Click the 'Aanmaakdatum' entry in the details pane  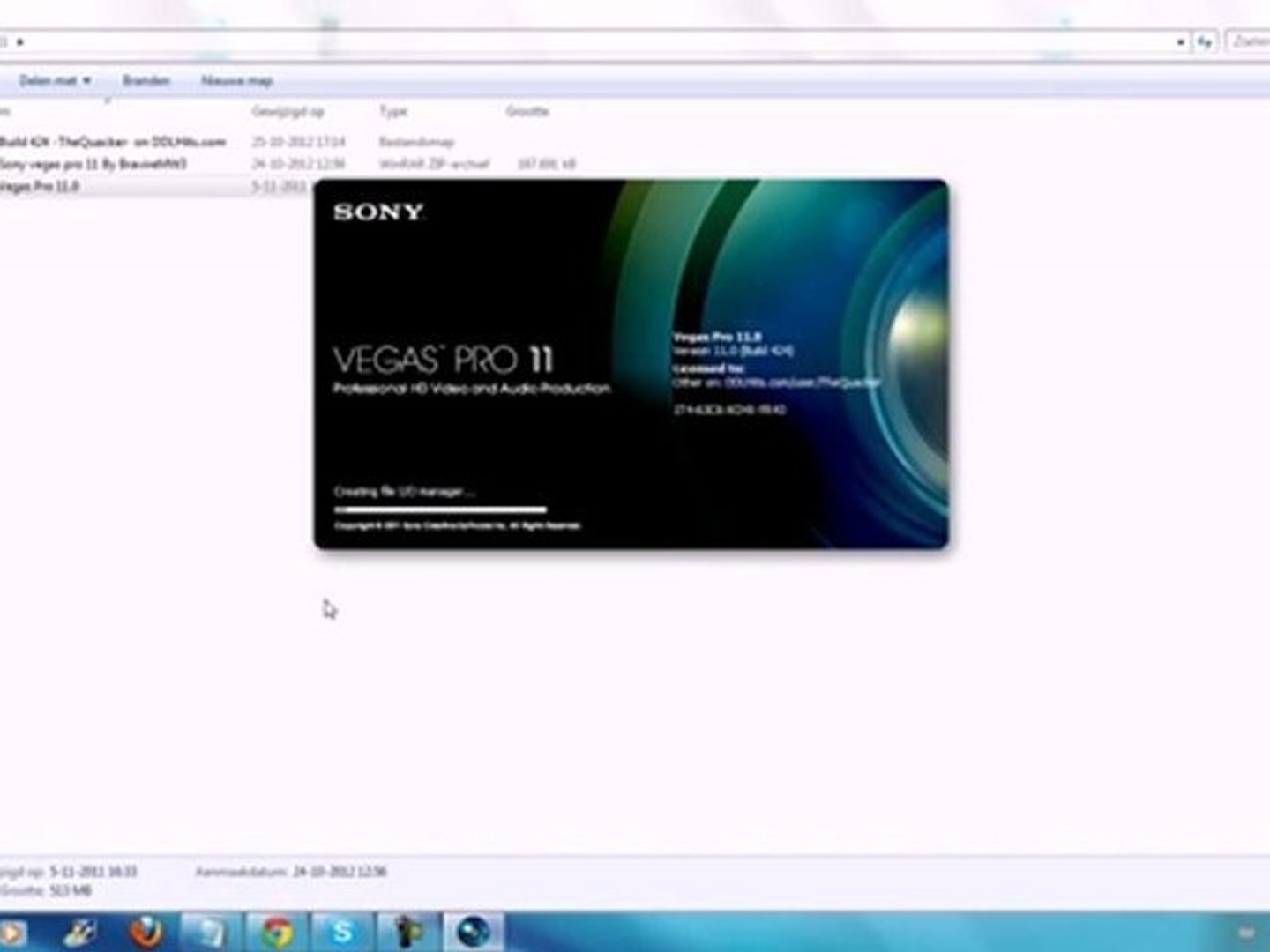(291, 872)
